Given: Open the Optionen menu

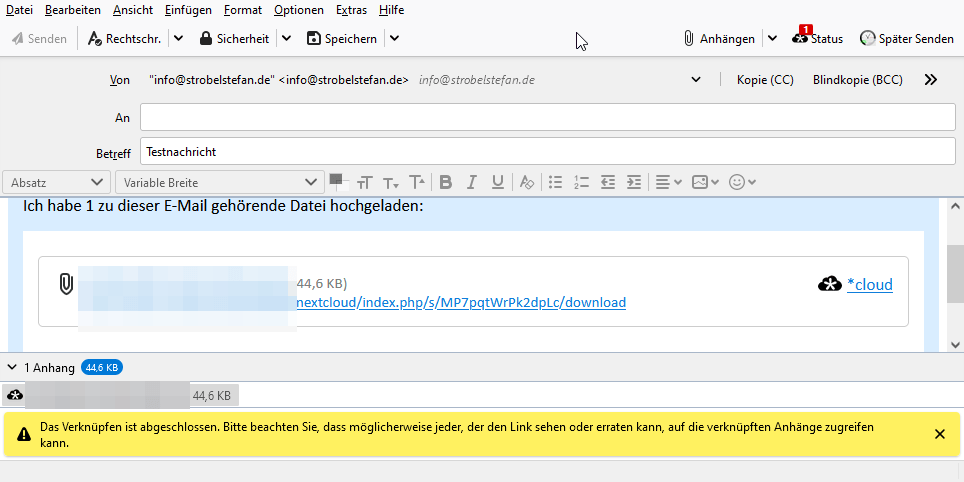Looking at the screenshot, I should pyautogui.click(x=299, y=10).
